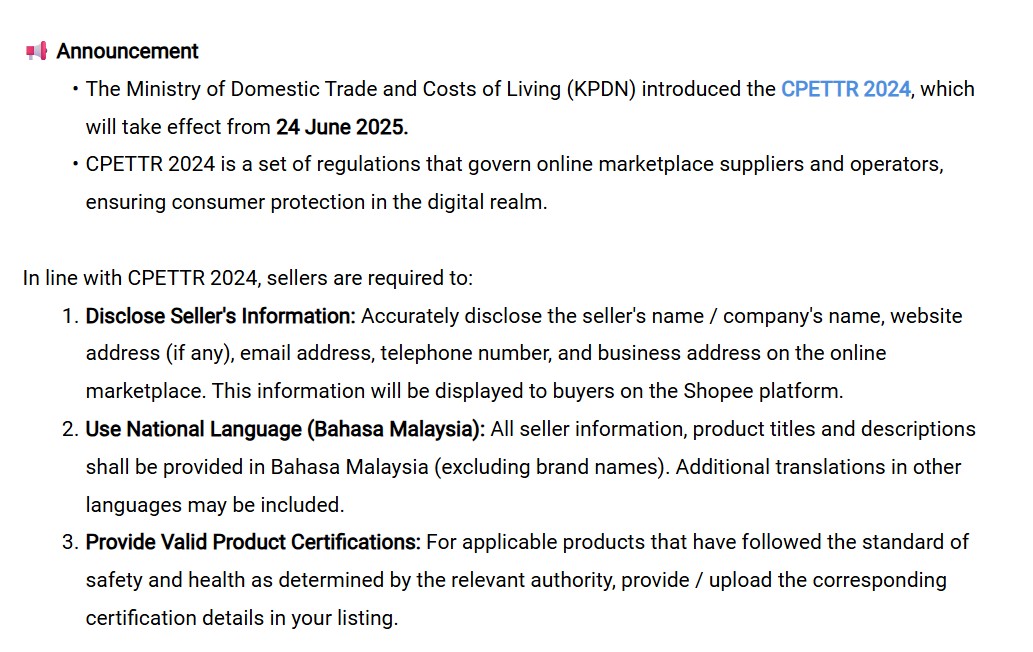Click list number 3 marker
The image size is (1033, 652).
tap(69, 542)
